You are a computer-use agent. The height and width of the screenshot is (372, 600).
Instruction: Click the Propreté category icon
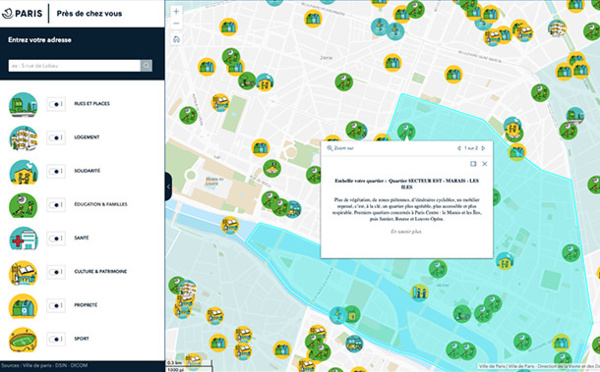[23, 306]
